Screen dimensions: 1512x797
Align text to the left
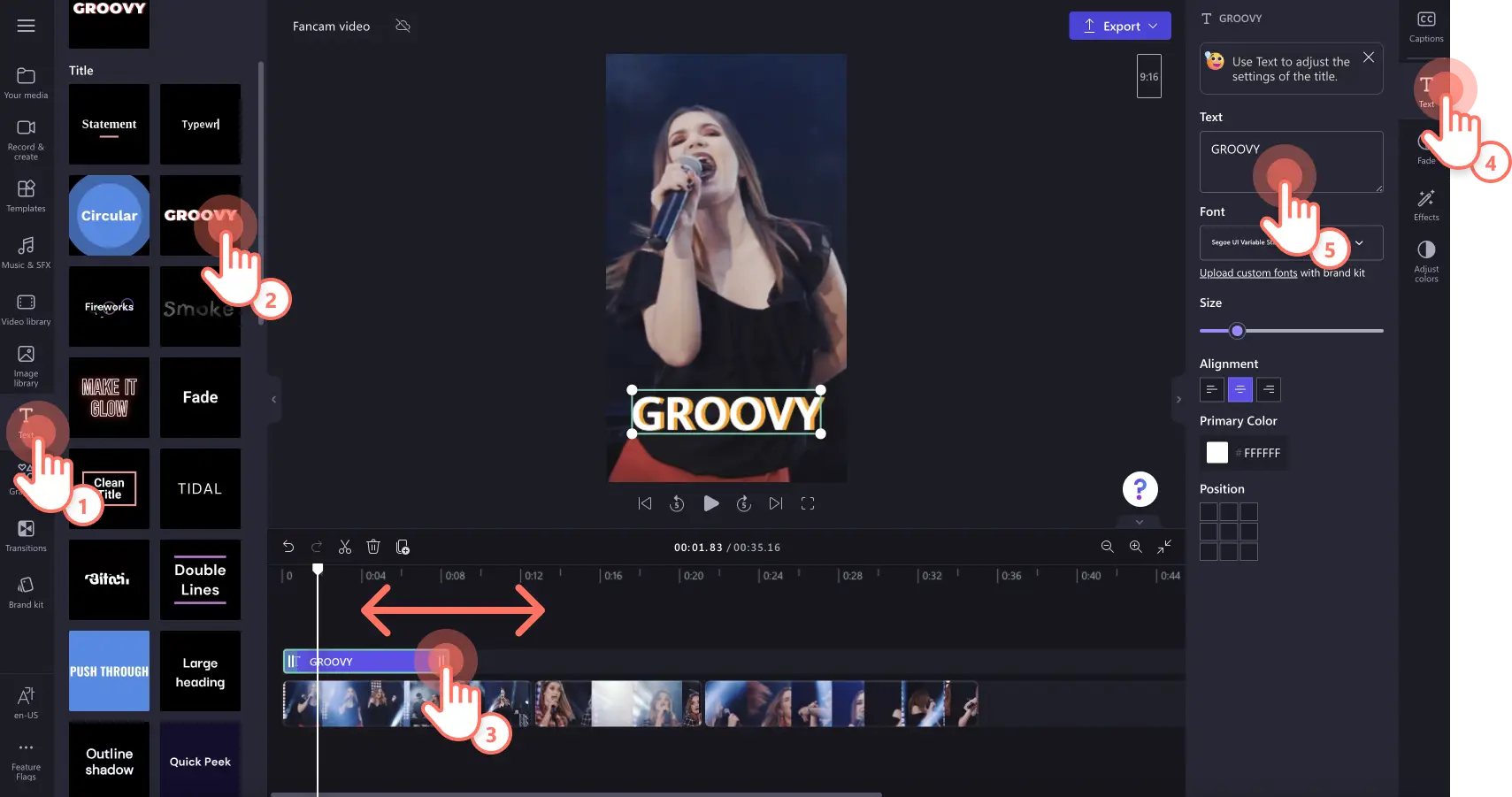1212,389
